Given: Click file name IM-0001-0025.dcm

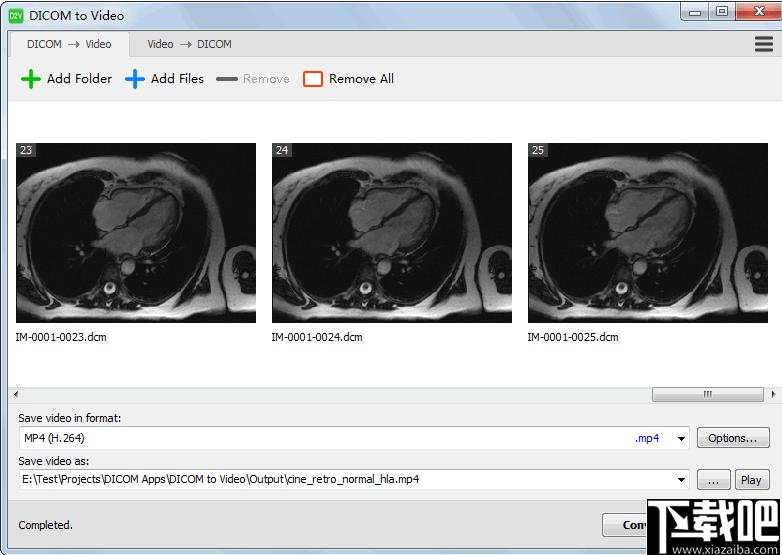Looking at the screenshot, I should [573, 337].
